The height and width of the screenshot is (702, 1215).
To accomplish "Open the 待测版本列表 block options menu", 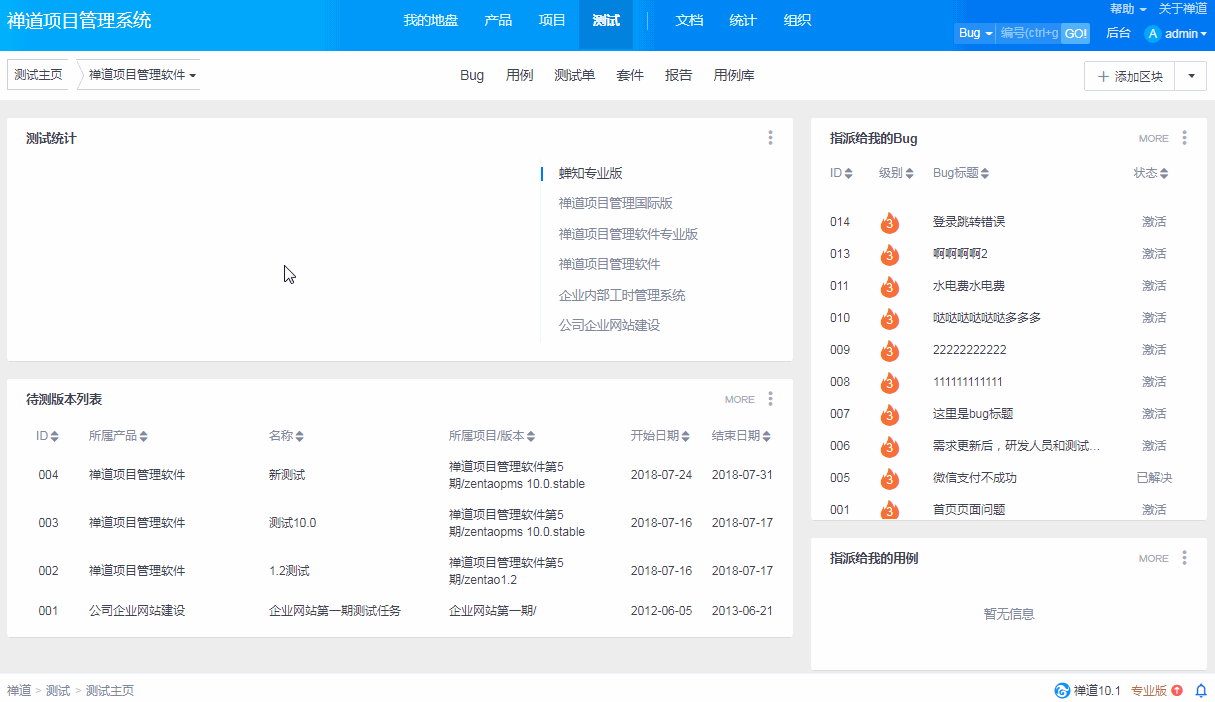I will coord(770,399).
